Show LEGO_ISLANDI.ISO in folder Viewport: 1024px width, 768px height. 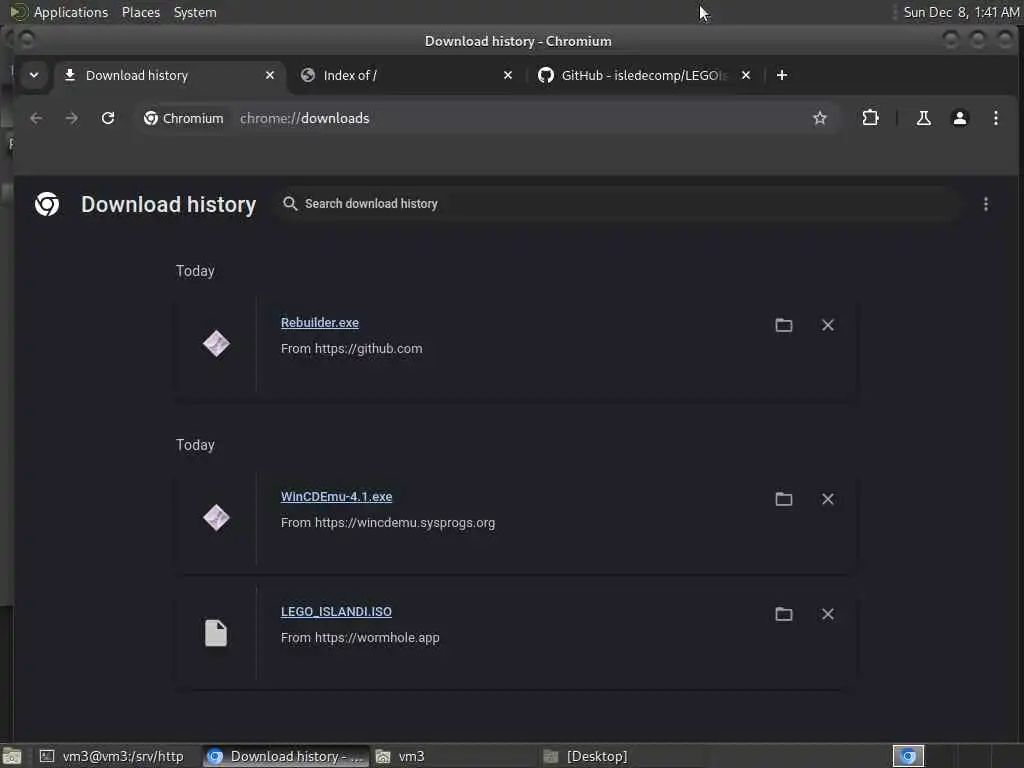tap(784, 615)
